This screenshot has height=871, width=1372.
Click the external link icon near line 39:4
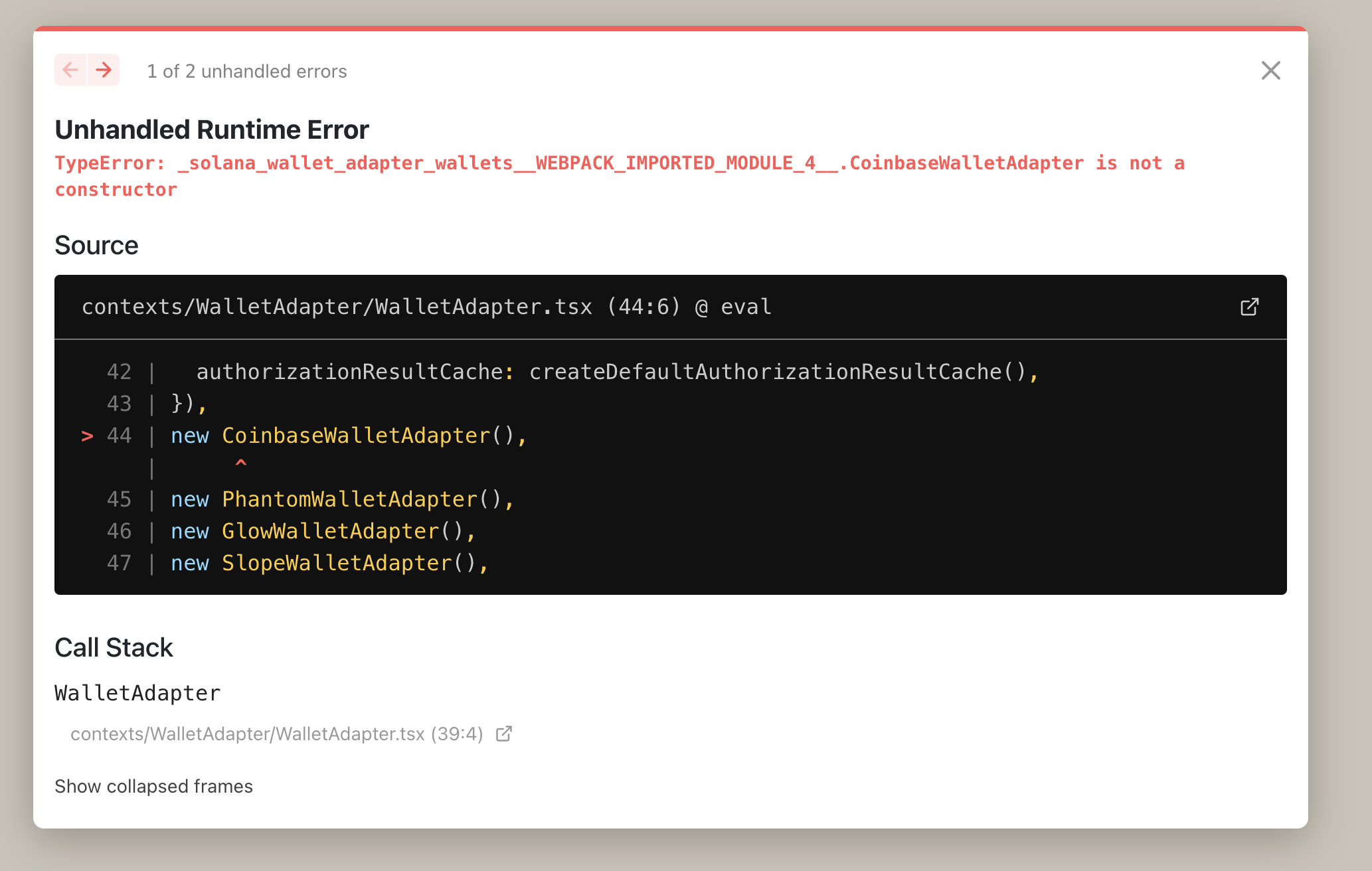coord(504,734)
